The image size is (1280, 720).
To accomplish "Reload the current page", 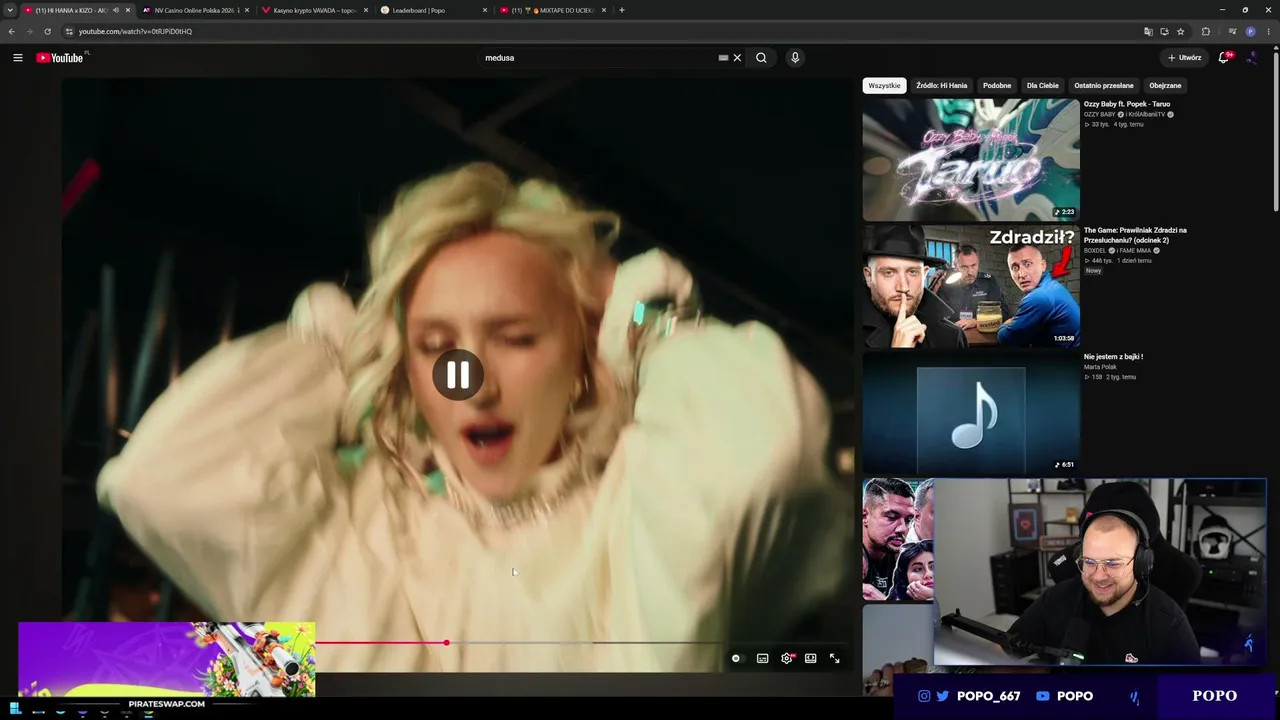I will point(47,31).
